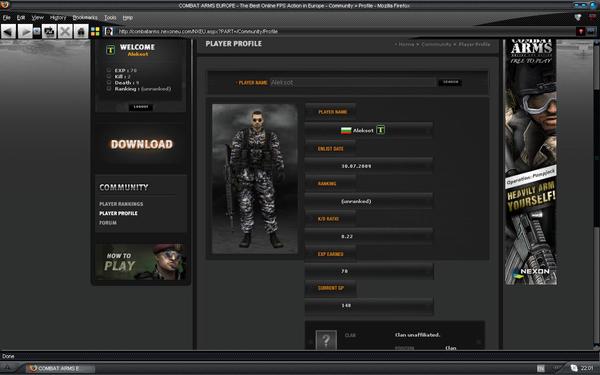Go forward with the Forward arrow button
The height and width of the screenshot is (375, 600).
[25, 31]
